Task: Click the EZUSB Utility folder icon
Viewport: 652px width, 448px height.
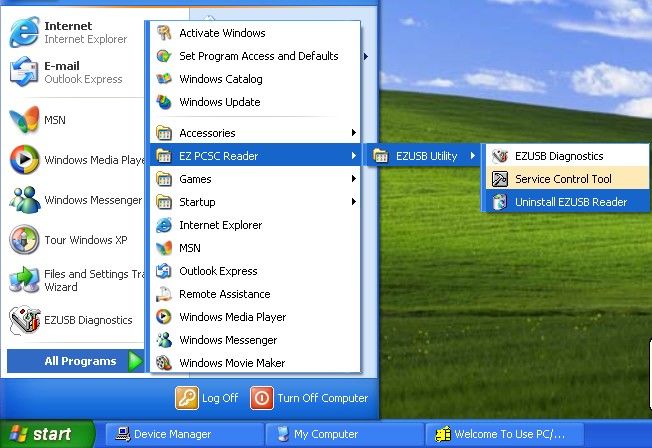Action: point(380,156)
